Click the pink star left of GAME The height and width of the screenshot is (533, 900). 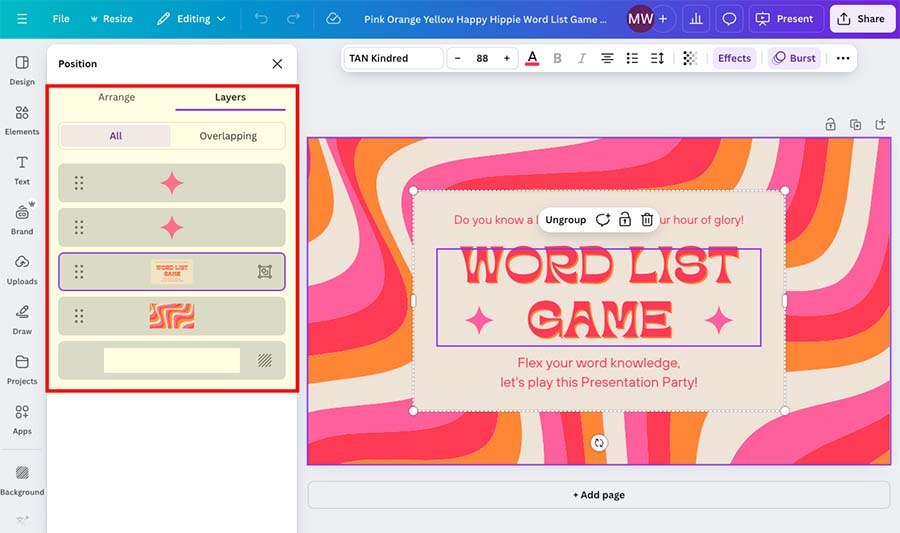click(x=479, y=320)
